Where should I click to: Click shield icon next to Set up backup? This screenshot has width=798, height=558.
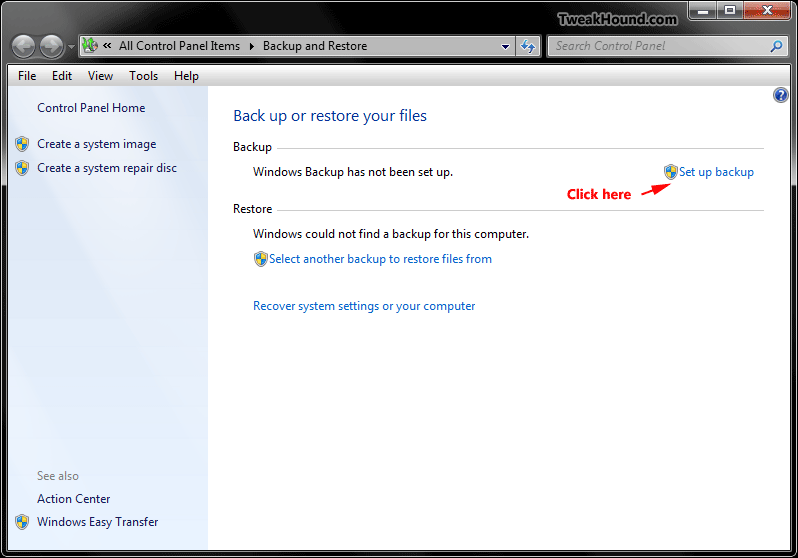click(x=671, y=172)
